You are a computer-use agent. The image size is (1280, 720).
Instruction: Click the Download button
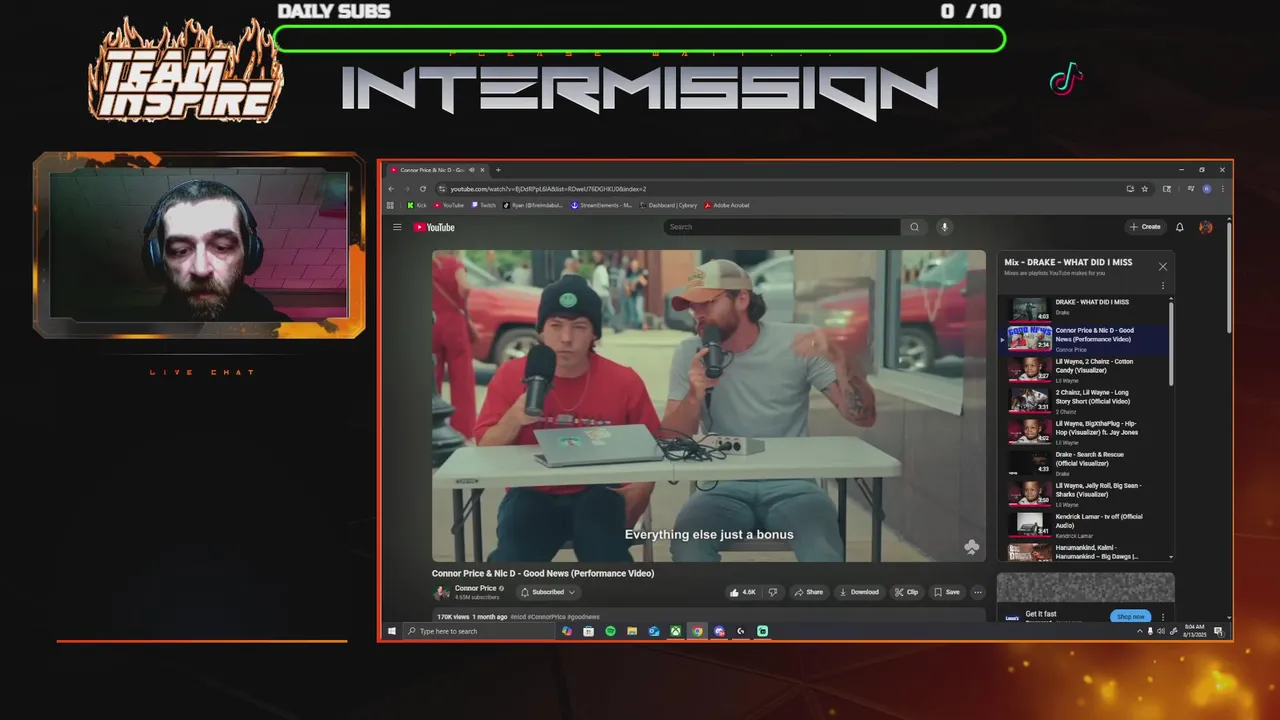[859, 592]
